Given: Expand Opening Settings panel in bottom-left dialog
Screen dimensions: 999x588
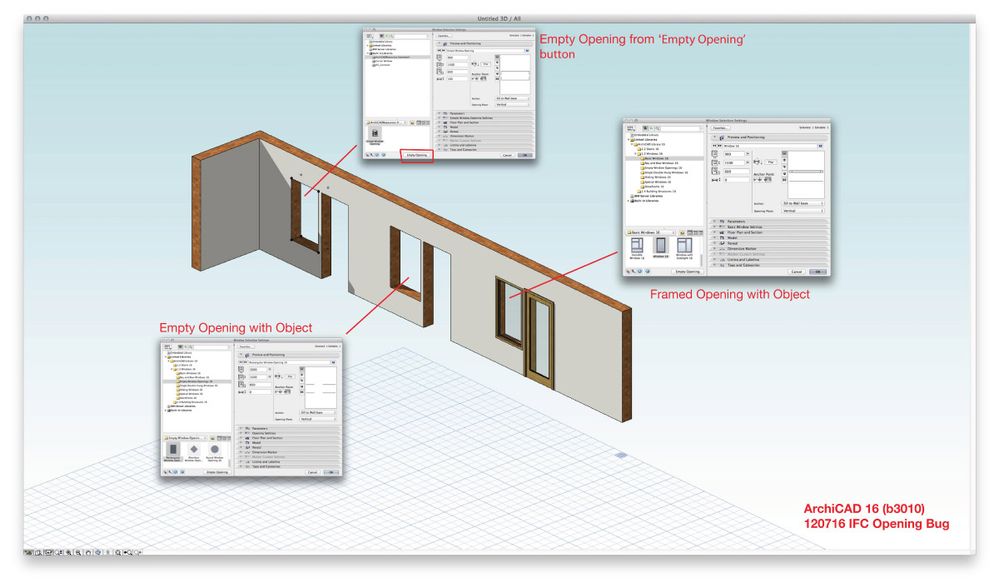Looking at the screenshot, I should click(241, 433).
